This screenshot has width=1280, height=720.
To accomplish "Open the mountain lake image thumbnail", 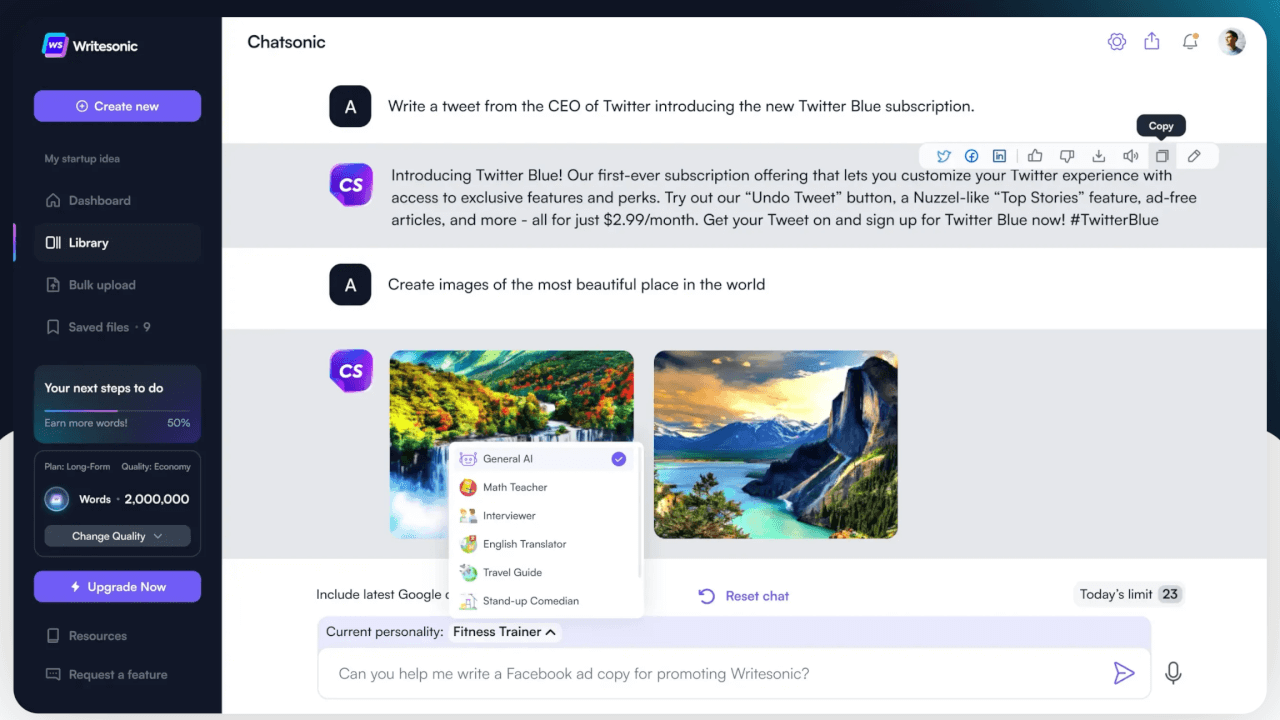I will [776, 444].
